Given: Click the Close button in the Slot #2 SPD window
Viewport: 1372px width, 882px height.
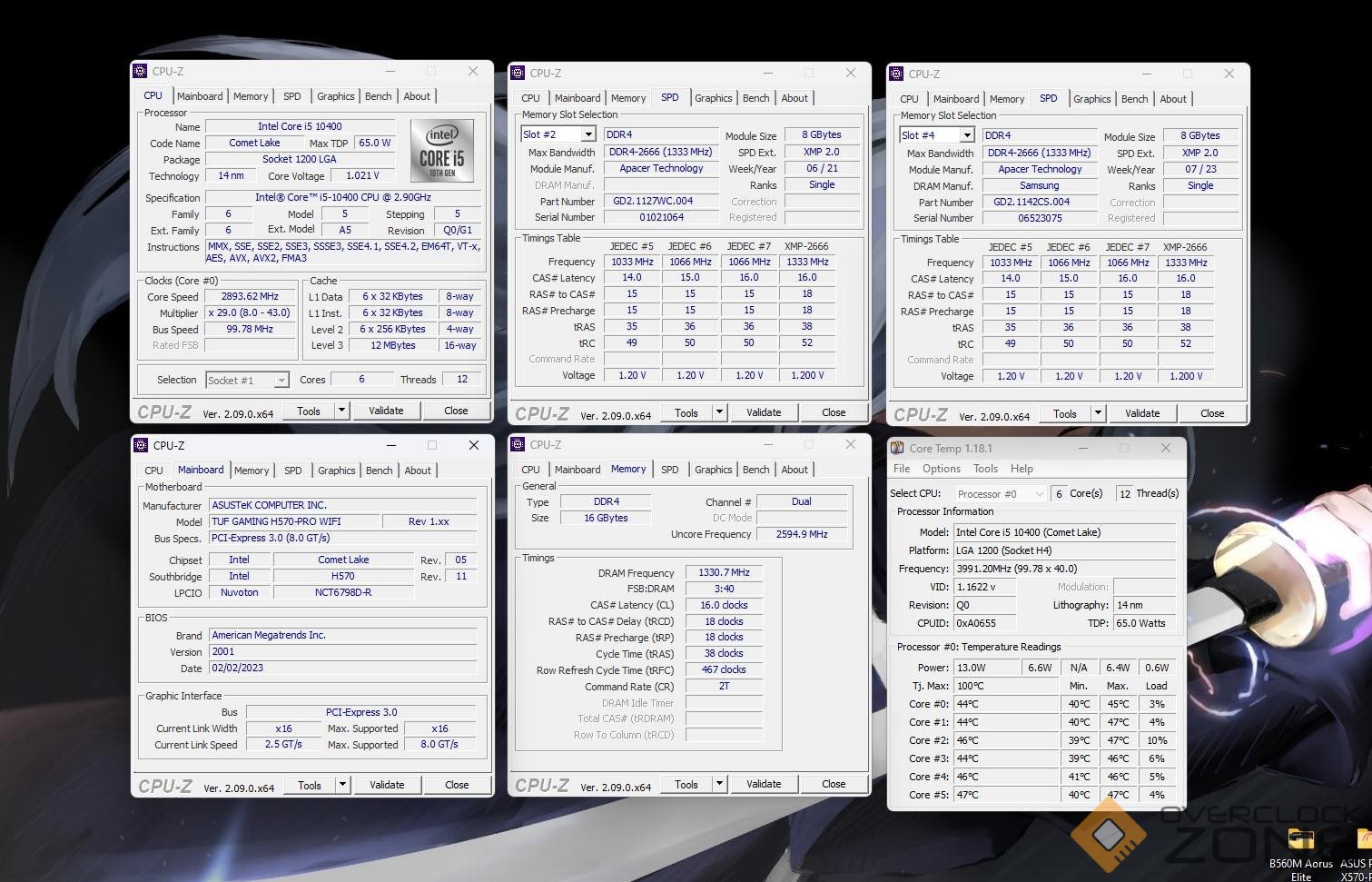Looking at the screenshot, I should (834, 412).
